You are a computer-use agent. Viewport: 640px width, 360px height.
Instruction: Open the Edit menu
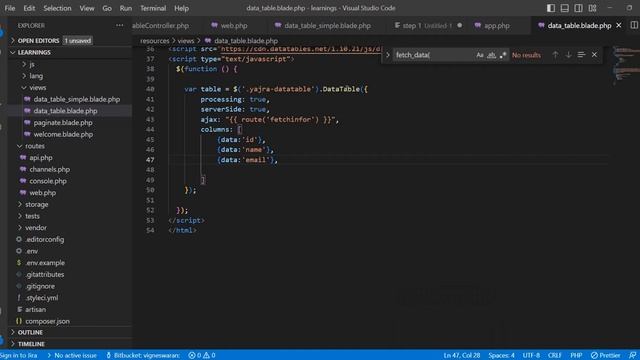coord(29,8)
